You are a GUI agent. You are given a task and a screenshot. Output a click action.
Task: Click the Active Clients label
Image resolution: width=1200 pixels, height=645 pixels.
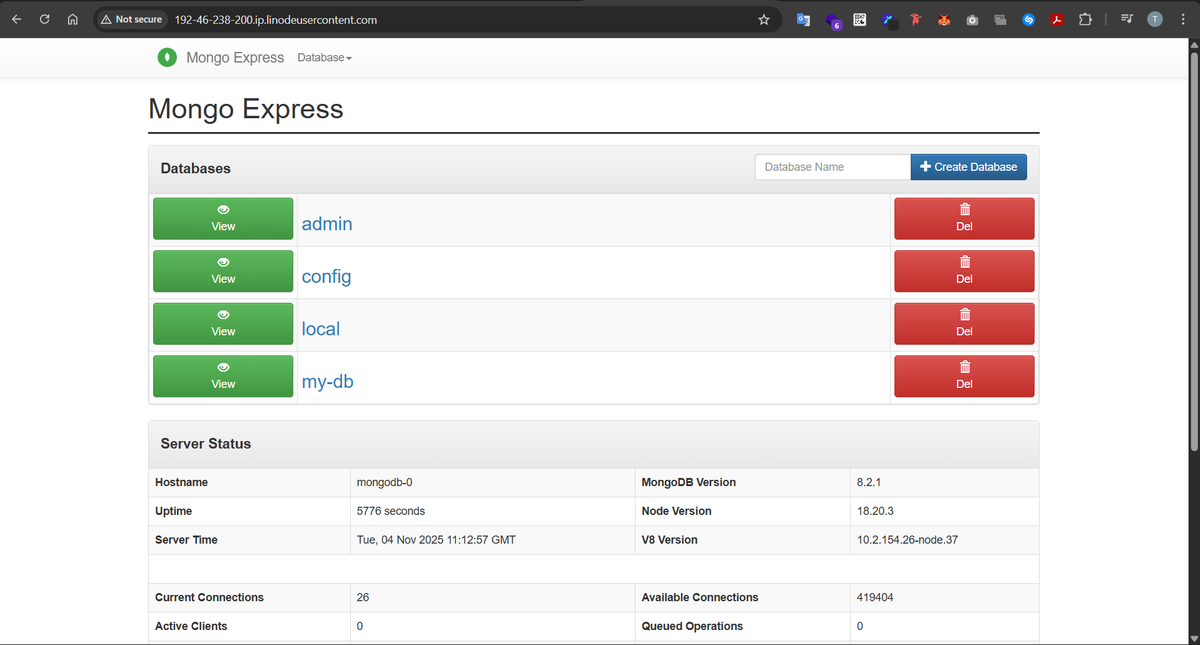click(191, 626)
